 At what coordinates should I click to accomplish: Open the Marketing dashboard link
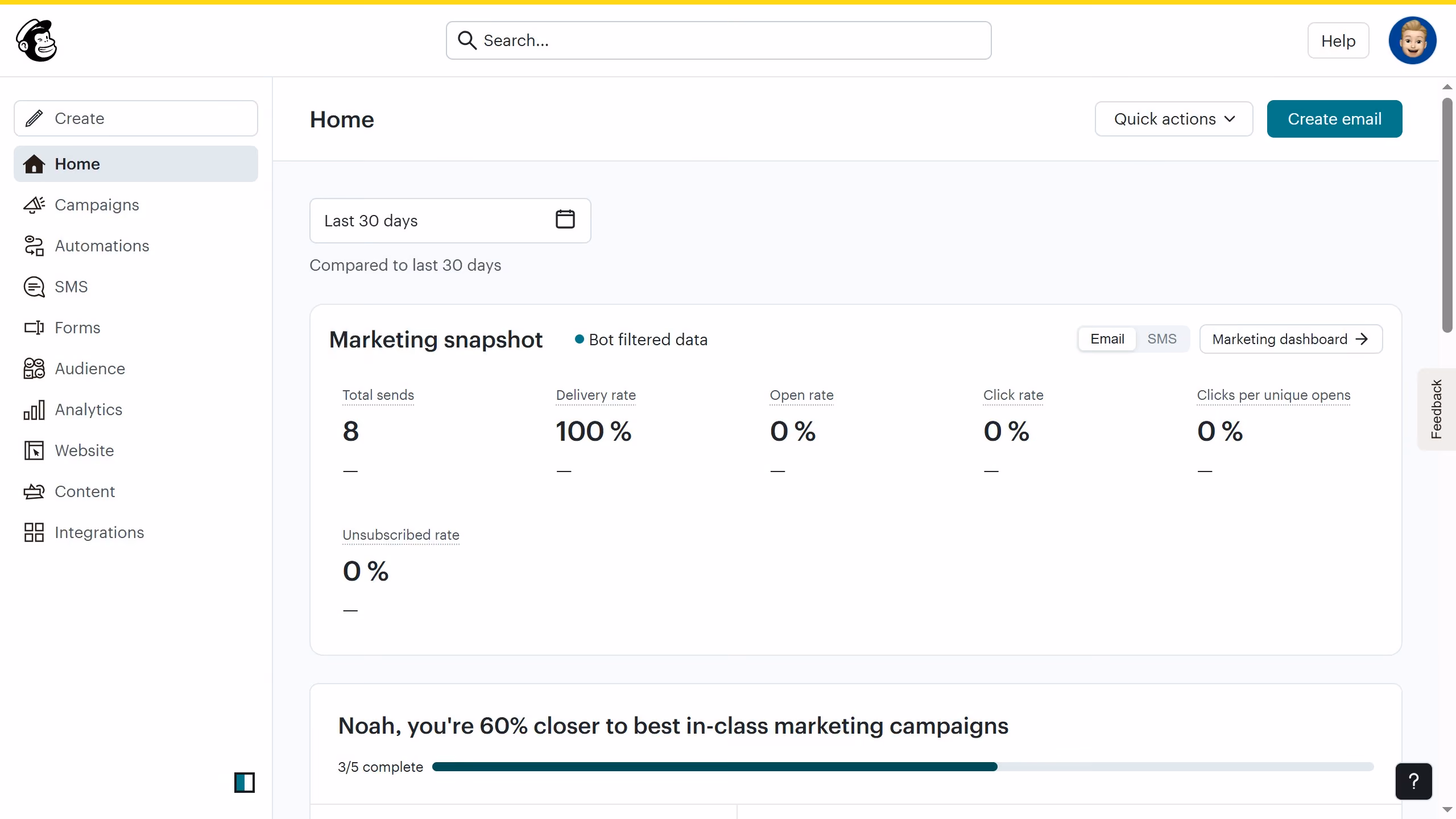1291,339
